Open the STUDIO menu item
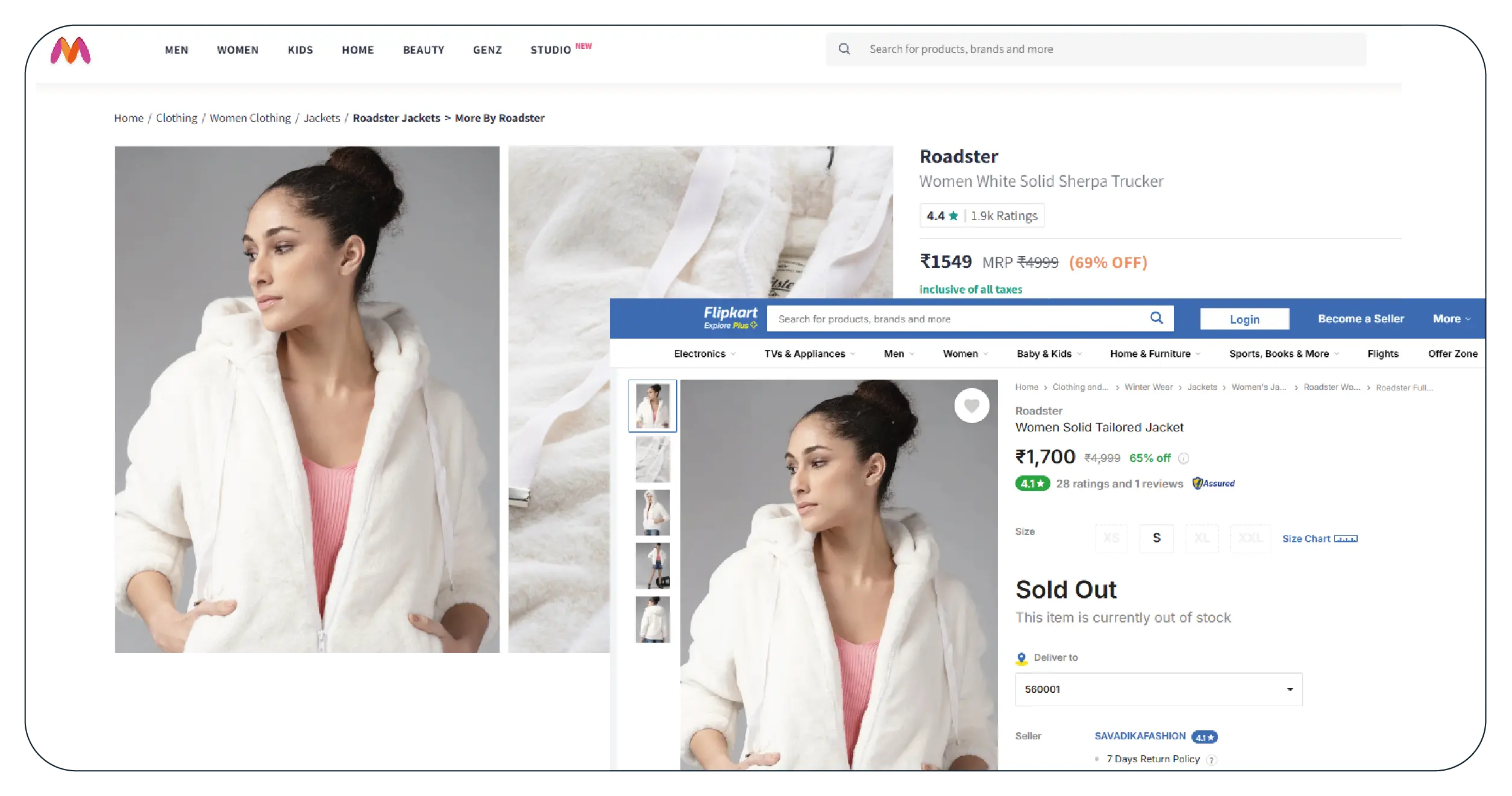Image resolution: width=1512 pixels, height=796 pixels. click(x=551, y=50)
